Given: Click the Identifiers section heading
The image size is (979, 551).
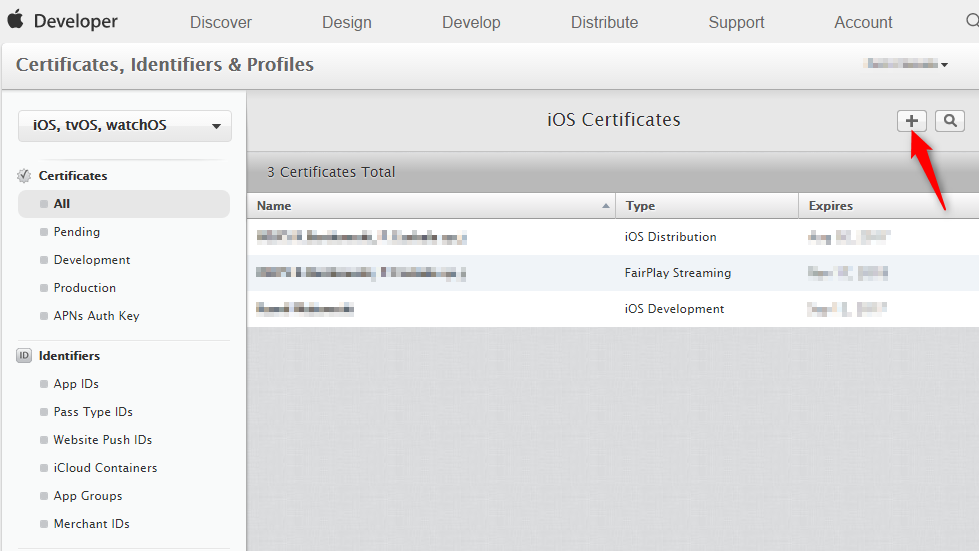Looking at the screenshot, I should tap(69, 356).
